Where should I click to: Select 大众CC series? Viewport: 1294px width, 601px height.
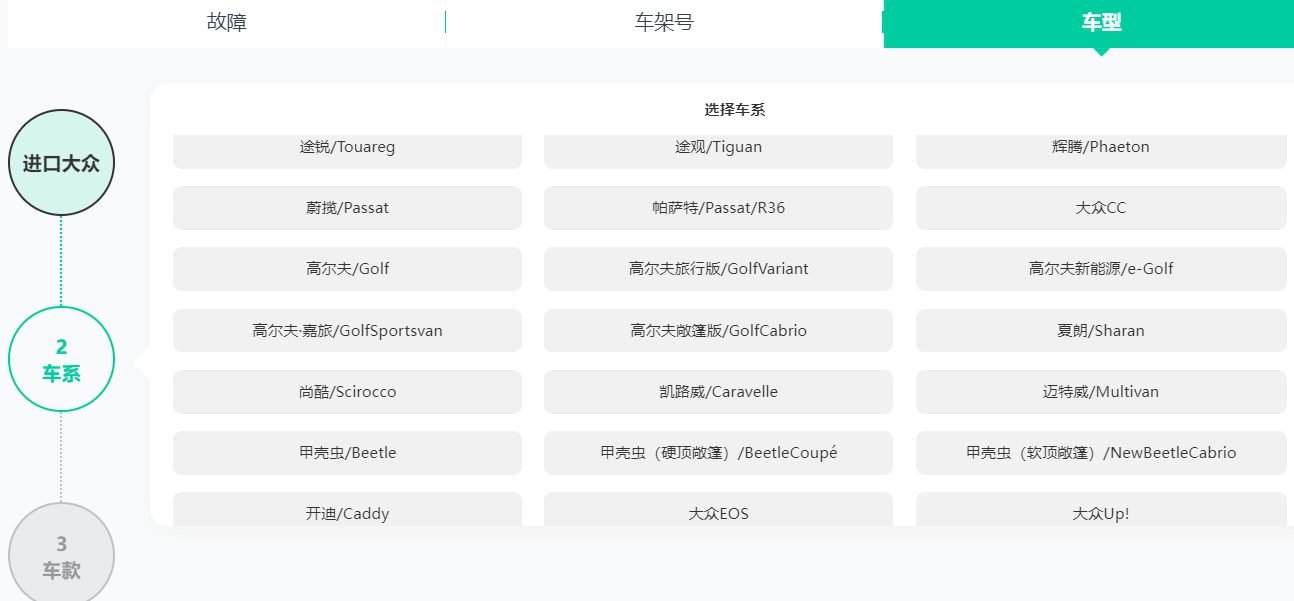[1100, 207]
